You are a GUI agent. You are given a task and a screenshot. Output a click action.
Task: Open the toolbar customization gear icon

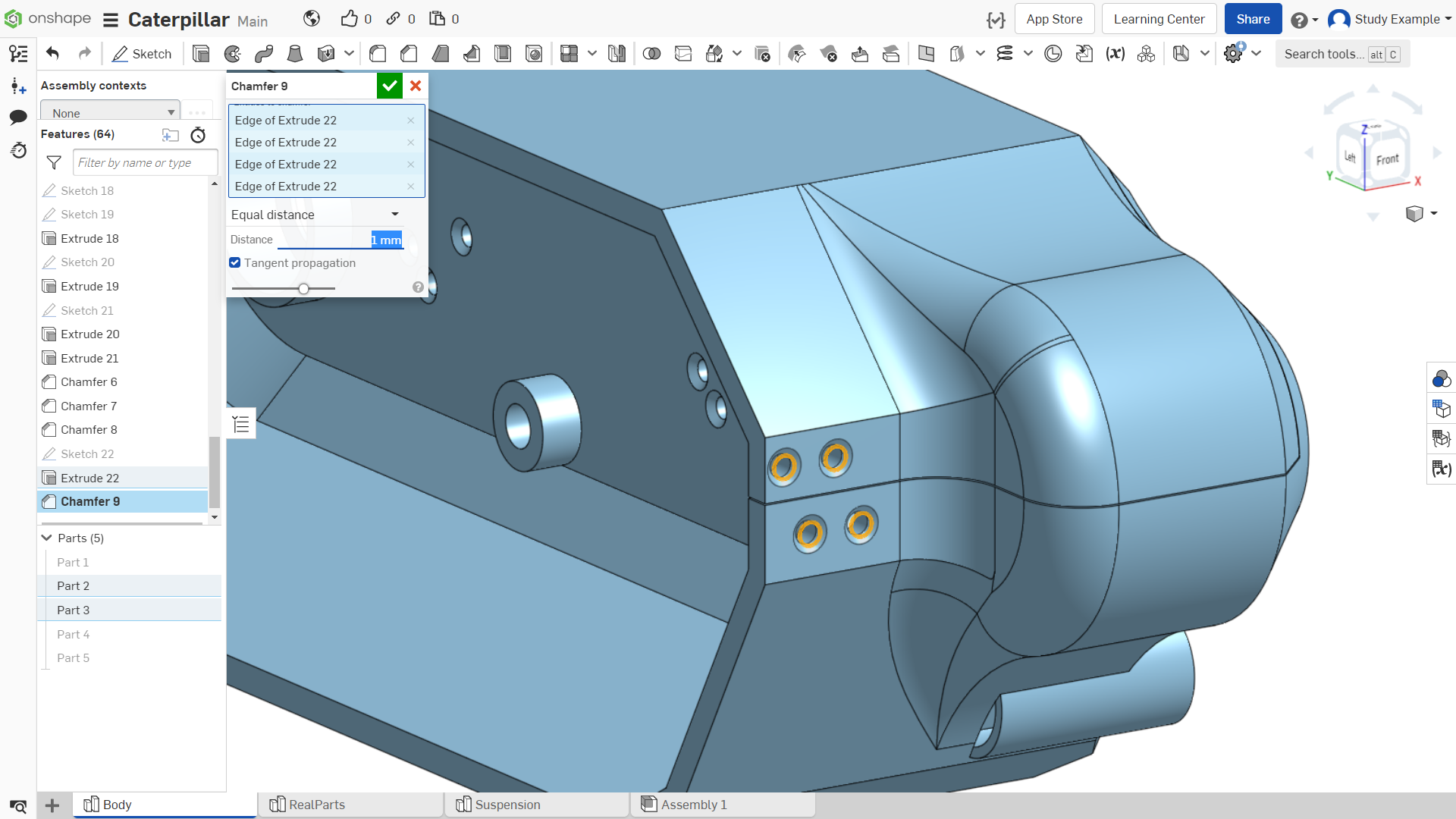1234,54
